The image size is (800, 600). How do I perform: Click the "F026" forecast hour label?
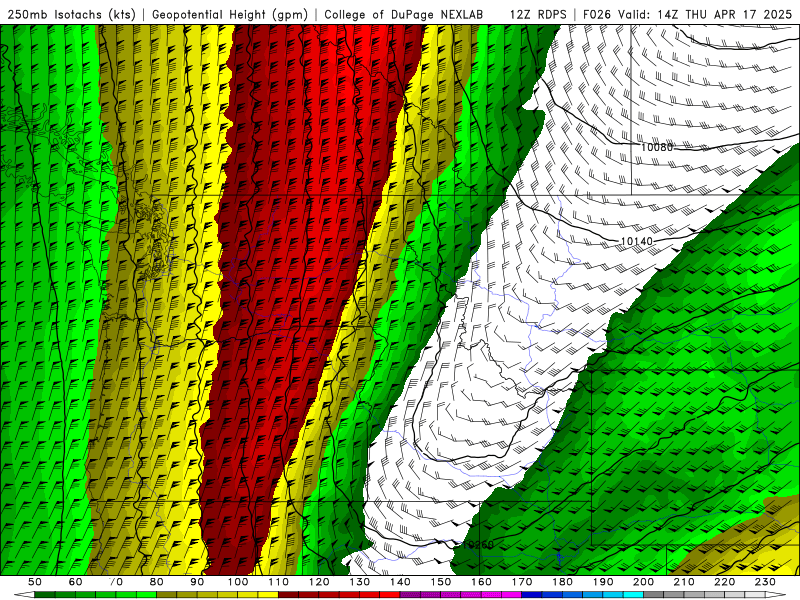[597, 14]
